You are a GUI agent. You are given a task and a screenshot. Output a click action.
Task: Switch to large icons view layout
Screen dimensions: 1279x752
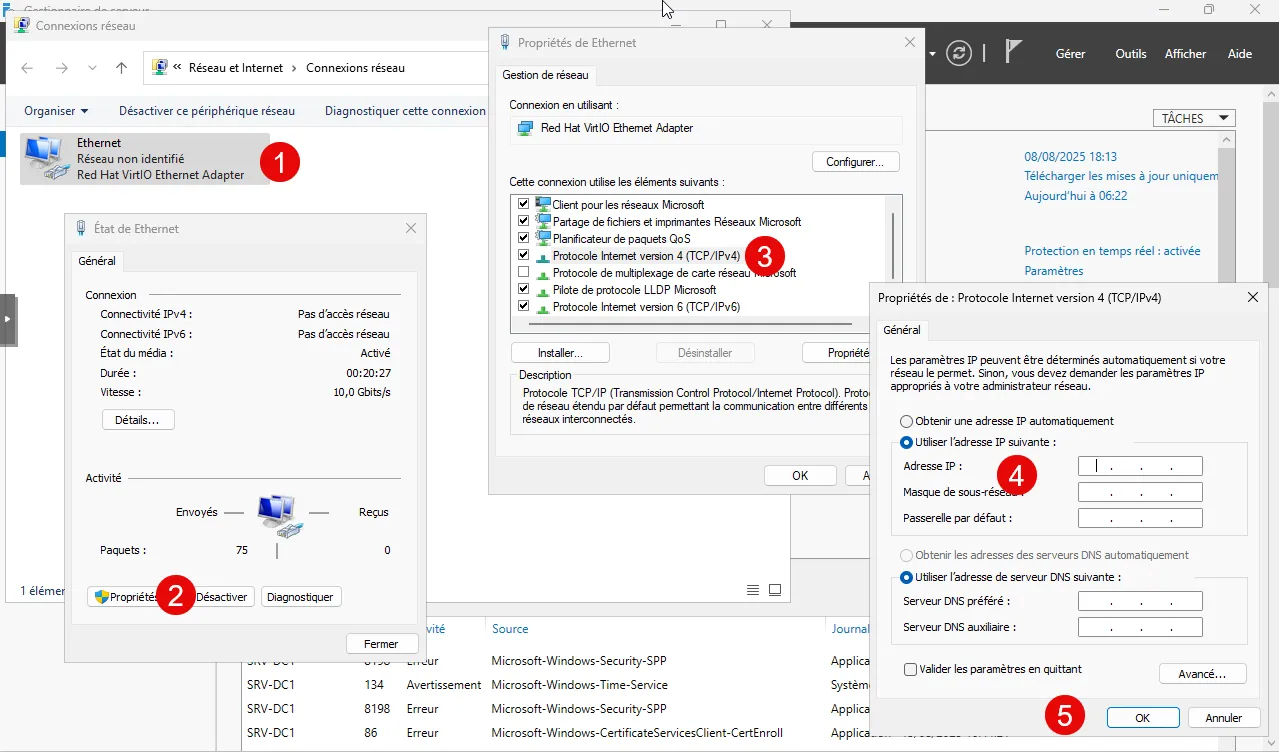[x=775, y=590]
